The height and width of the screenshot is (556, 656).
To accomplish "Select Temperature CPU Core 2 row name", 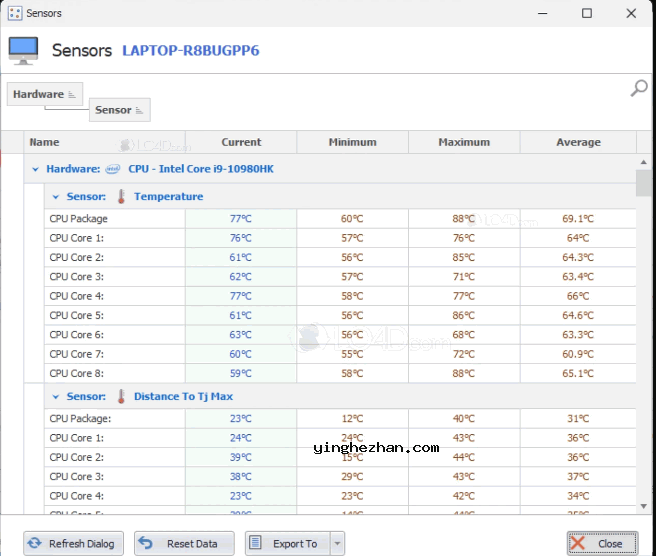I will (77, 257).
